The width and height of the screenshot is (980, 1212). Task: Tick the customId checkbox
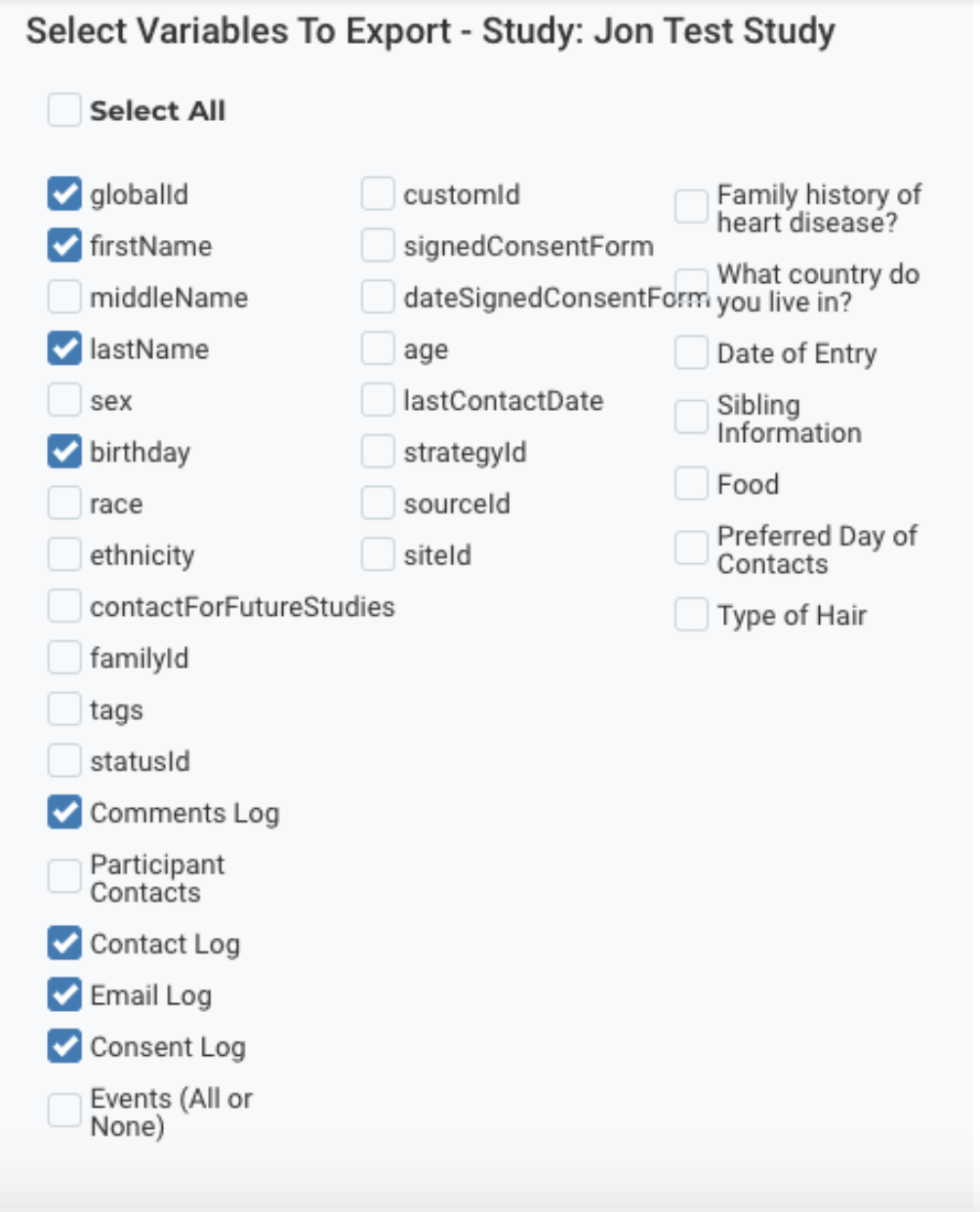[x=378, y=194]
